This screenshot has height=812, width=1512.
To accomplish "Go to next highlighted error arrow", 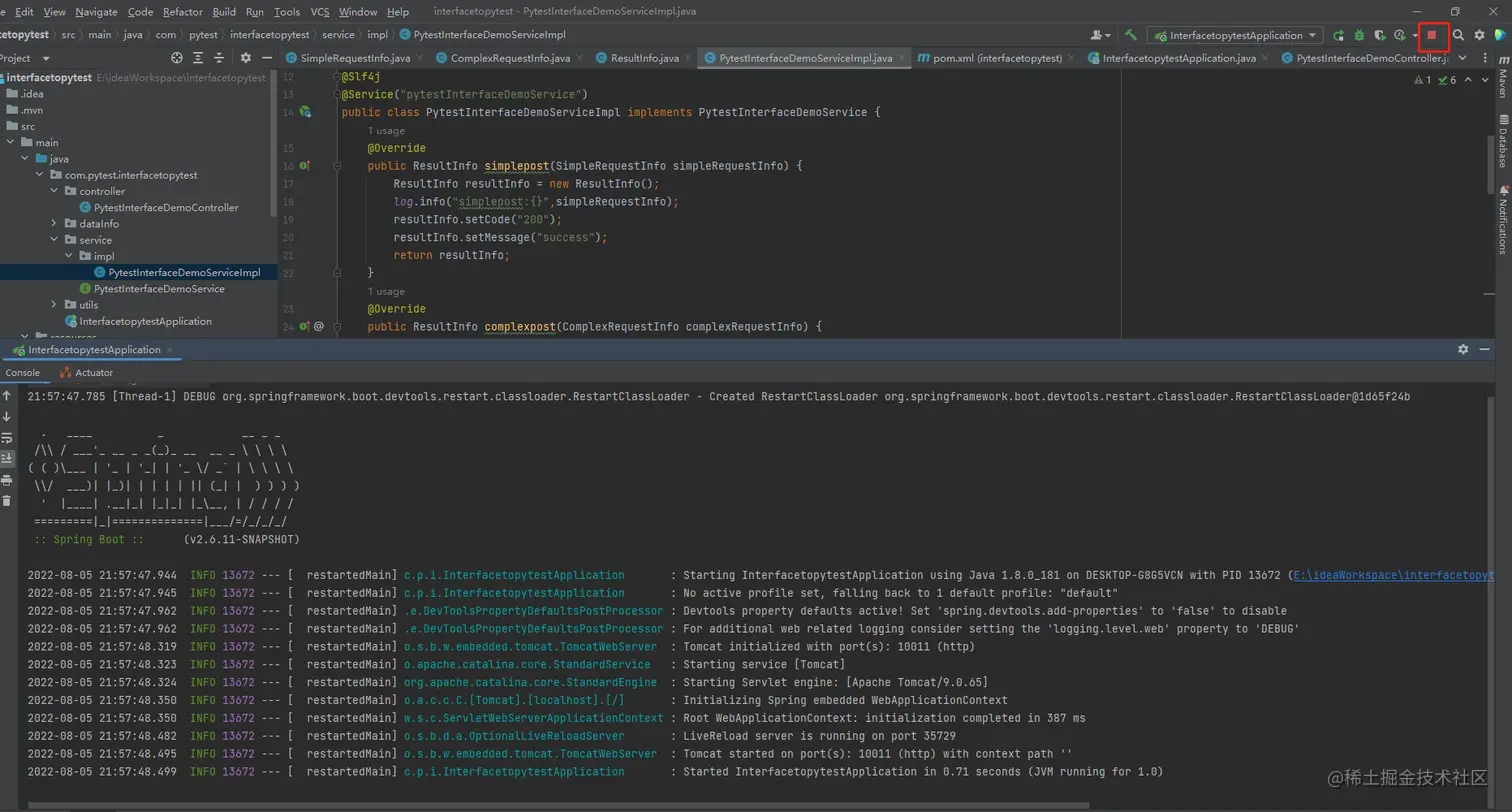I will 1487,80.
